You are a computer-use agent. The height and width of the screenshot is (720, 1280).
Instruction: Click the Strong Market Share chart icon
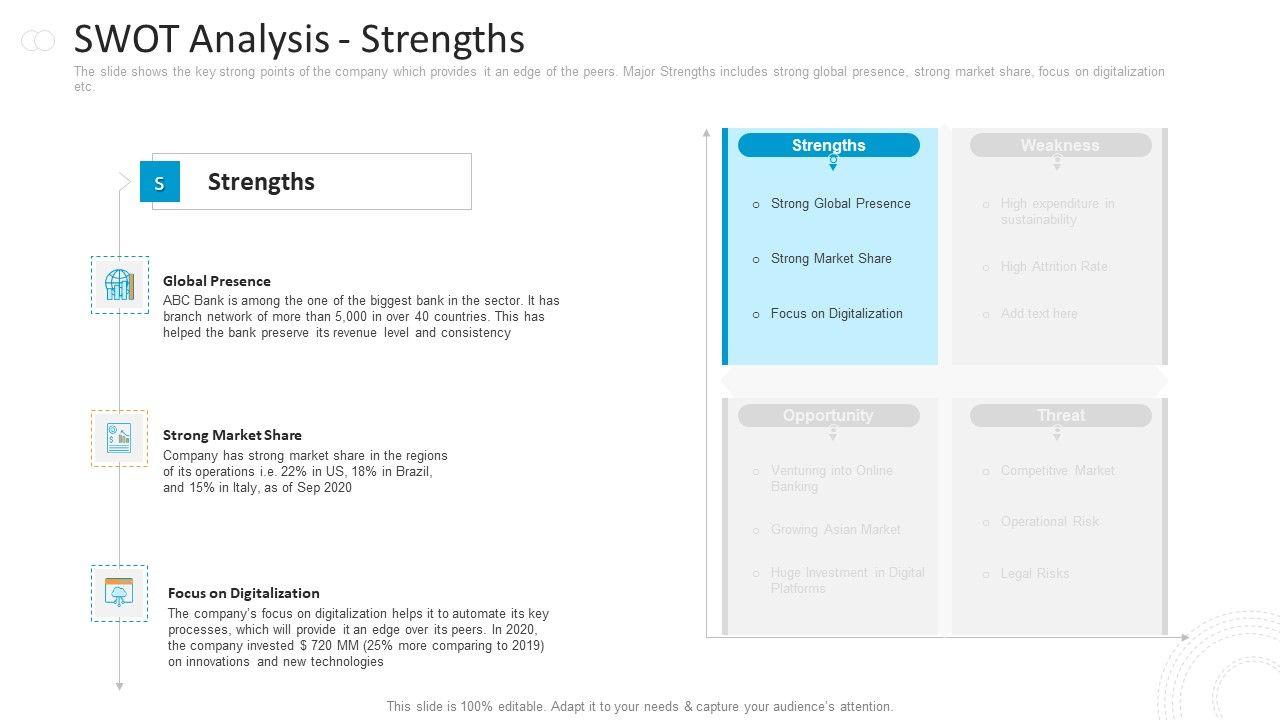(x=119, y=438)
